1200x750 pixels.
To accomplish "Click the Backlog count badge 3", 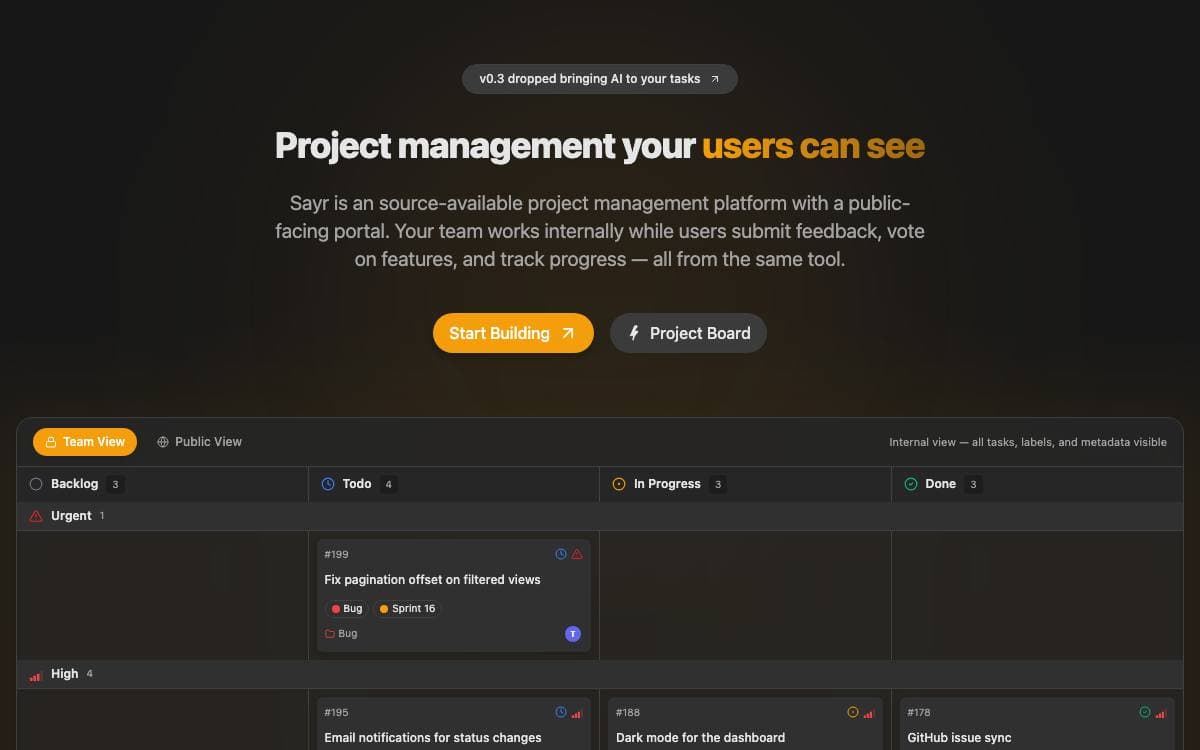I will (x=115, y=484).
